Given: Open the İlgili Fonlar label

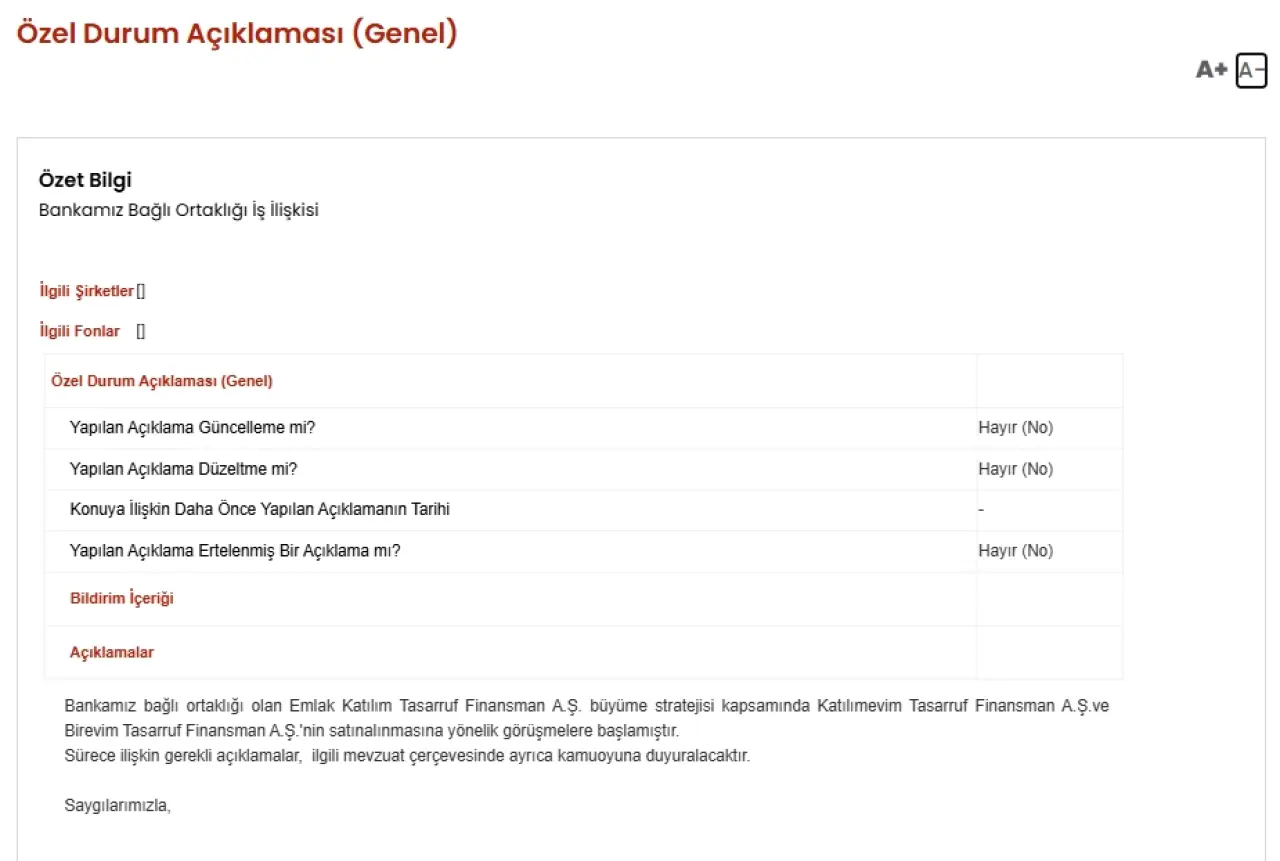Looking at the screenshot, I should (x=79, y=331).
